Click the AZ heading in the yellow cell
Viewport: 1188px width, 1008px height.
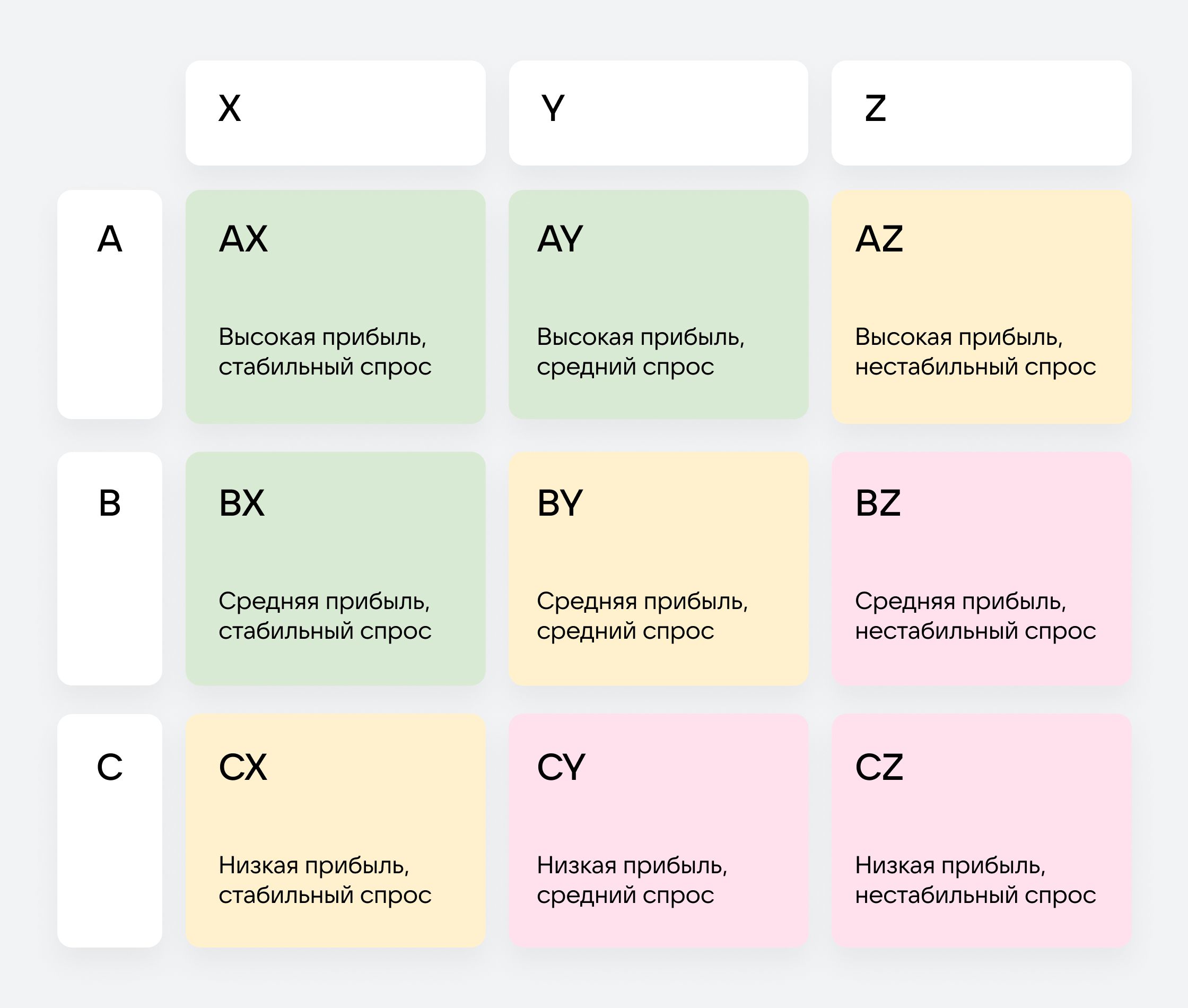click(879, 239)
